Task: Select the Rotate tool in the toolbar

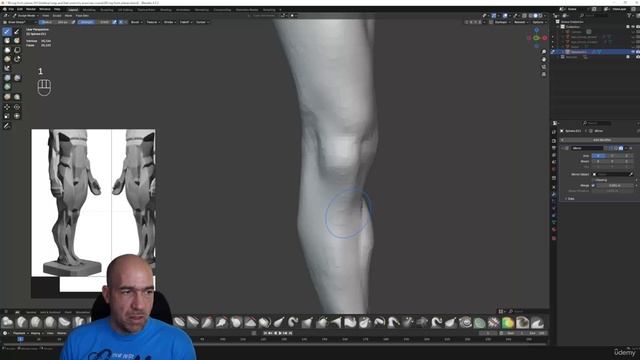Action: (17, 107)
